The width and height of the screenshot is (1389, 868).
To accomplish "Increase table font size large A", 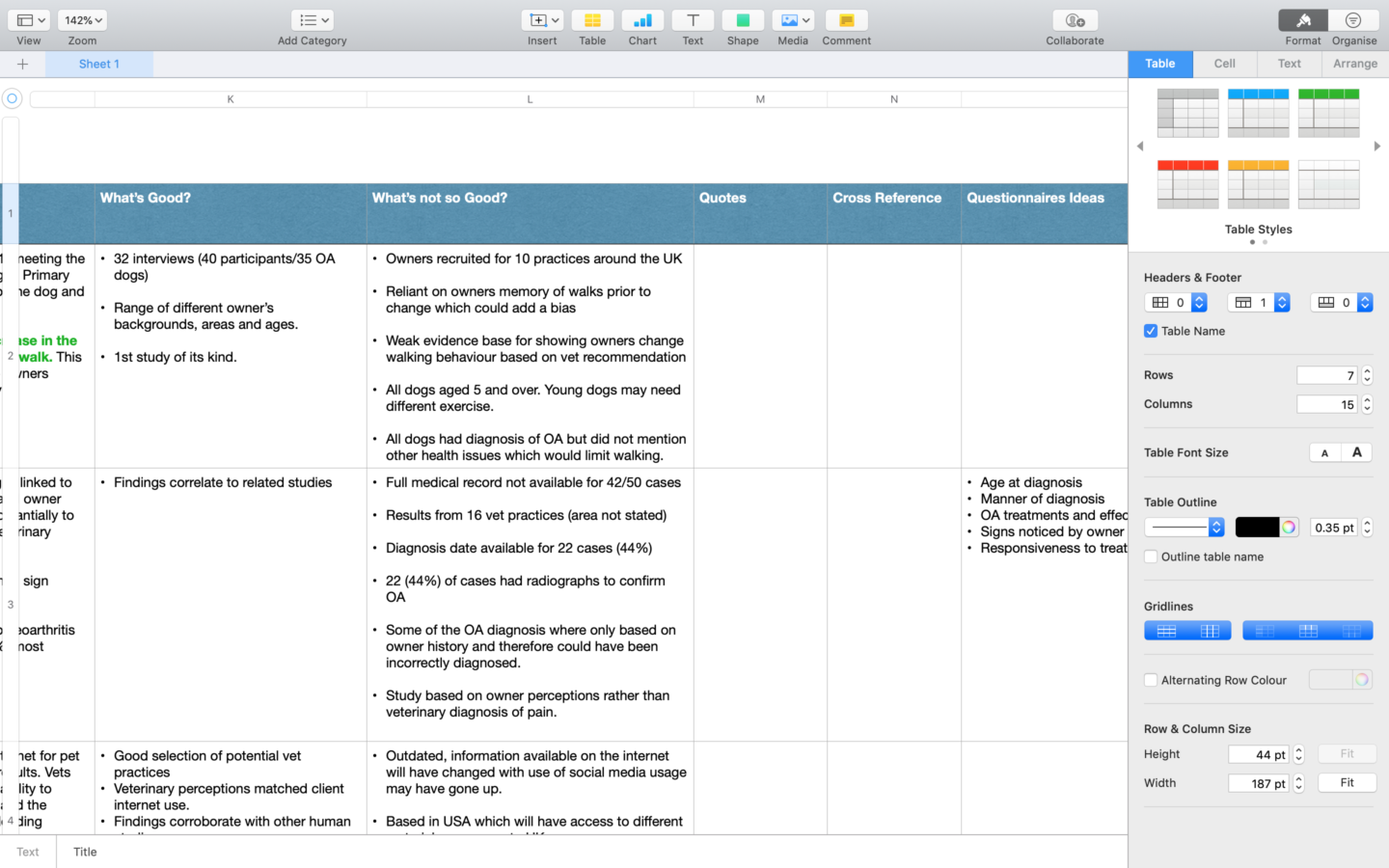I will tap(1357, 452).
